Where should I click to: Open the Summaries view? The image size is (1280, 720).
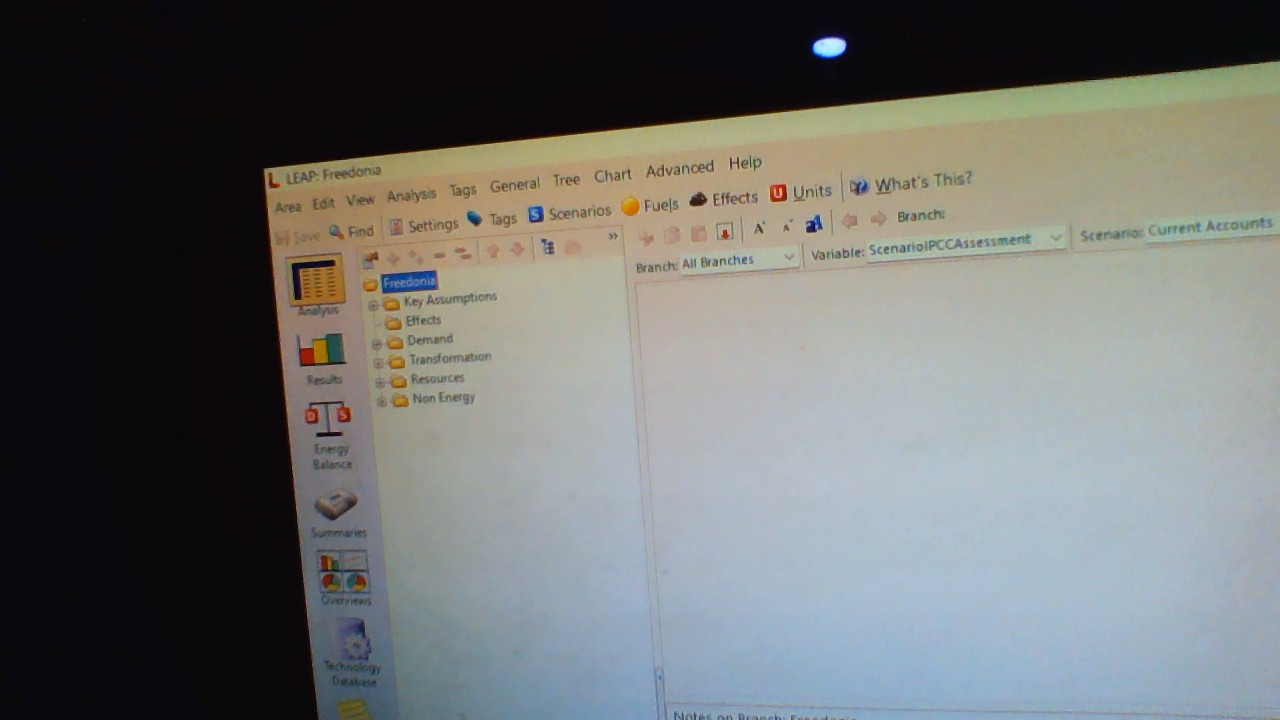coord(337,513)
